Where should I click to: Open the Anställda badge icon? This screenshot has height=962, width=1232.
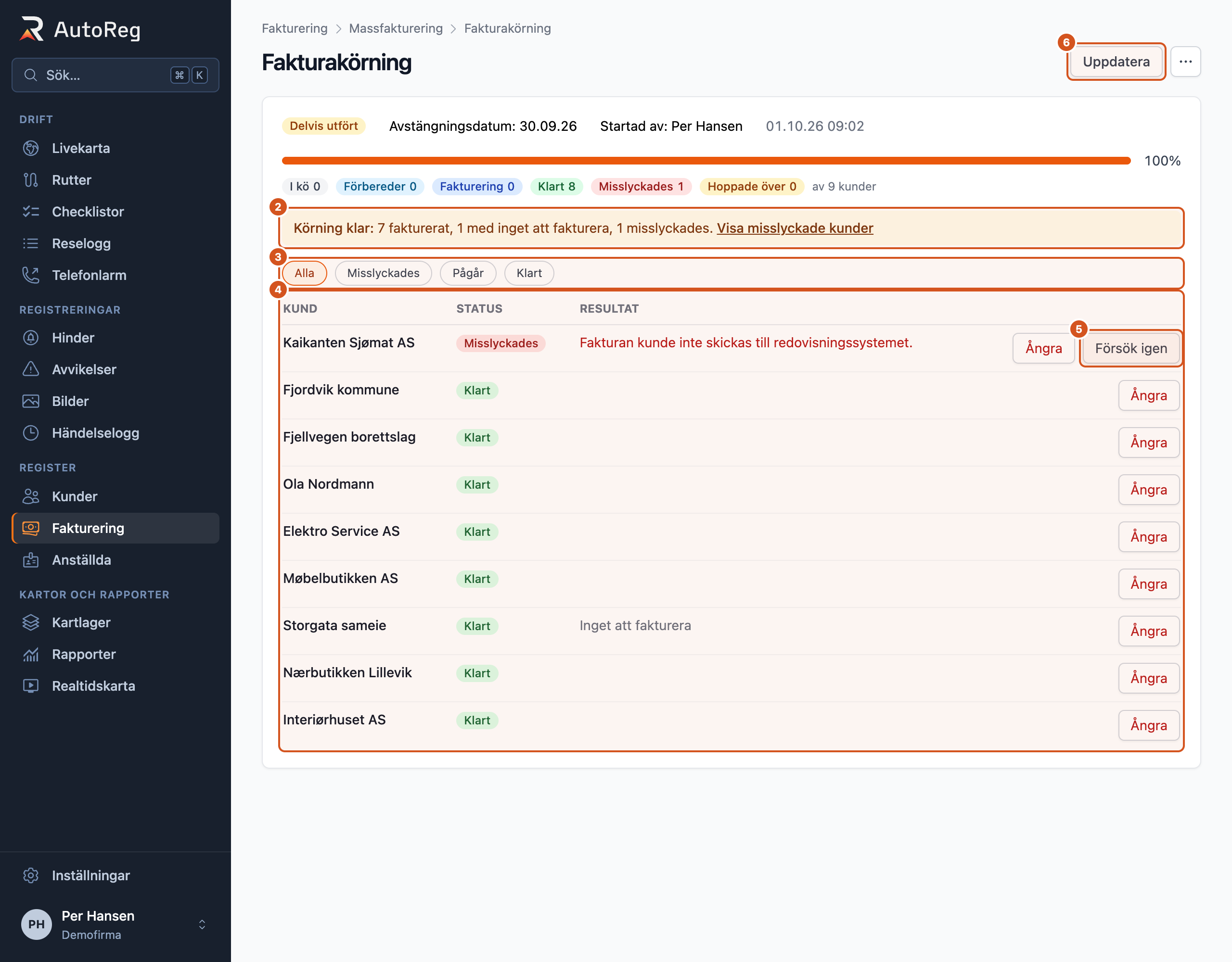pyautogui.click(x=30, y=560)
